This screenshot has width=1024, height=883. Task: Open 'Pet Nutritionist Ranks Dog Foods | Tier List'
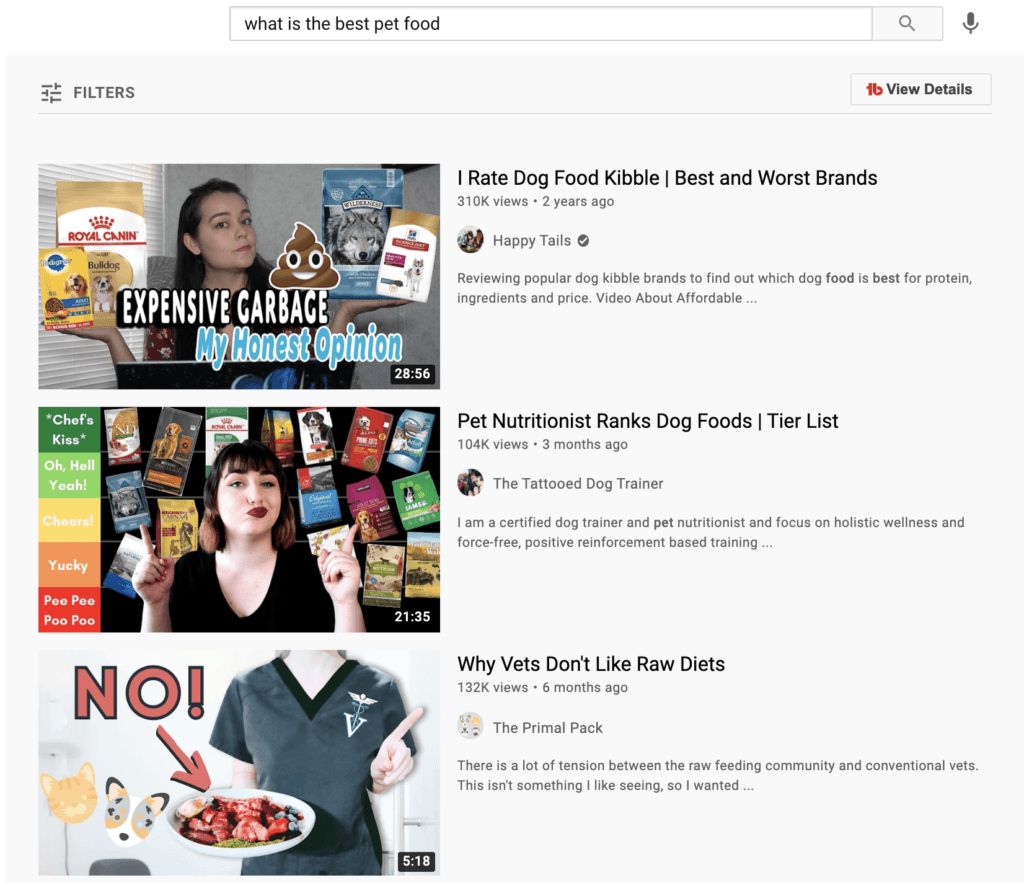pos(647,421)
